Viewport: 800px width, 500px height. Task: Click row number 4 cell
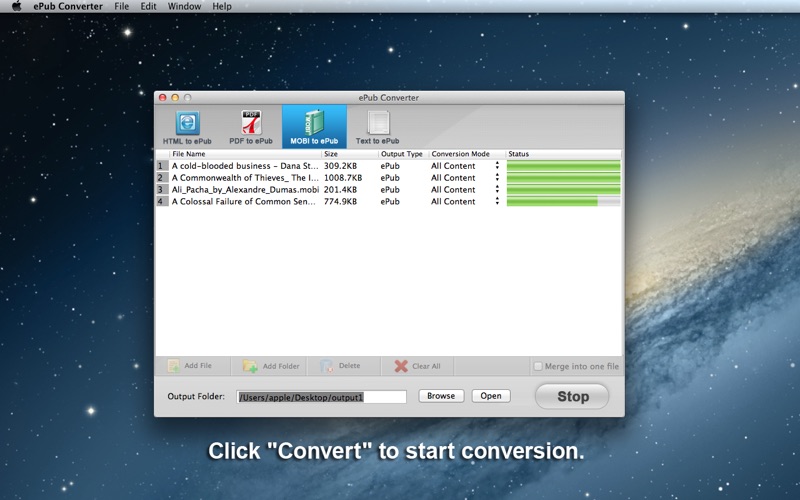(x=162, y=201)
